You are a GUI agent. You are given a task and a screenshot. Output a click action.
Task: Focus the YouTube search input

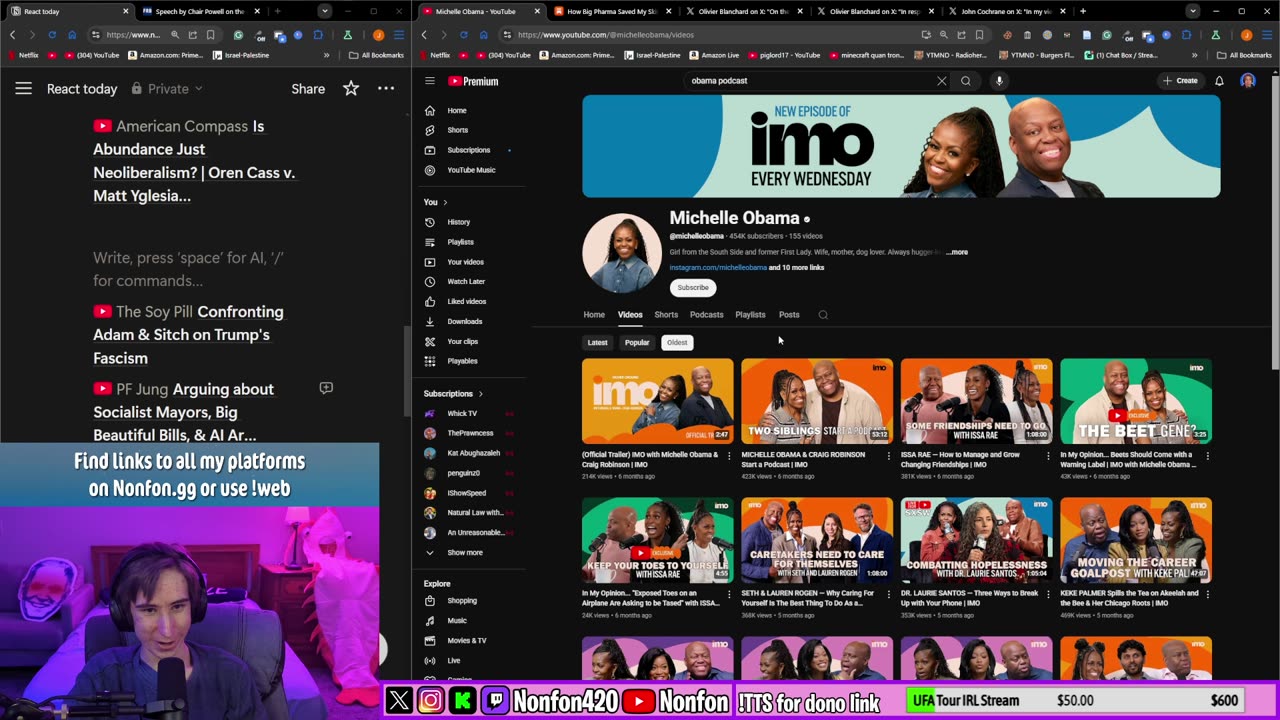[810, 81]
